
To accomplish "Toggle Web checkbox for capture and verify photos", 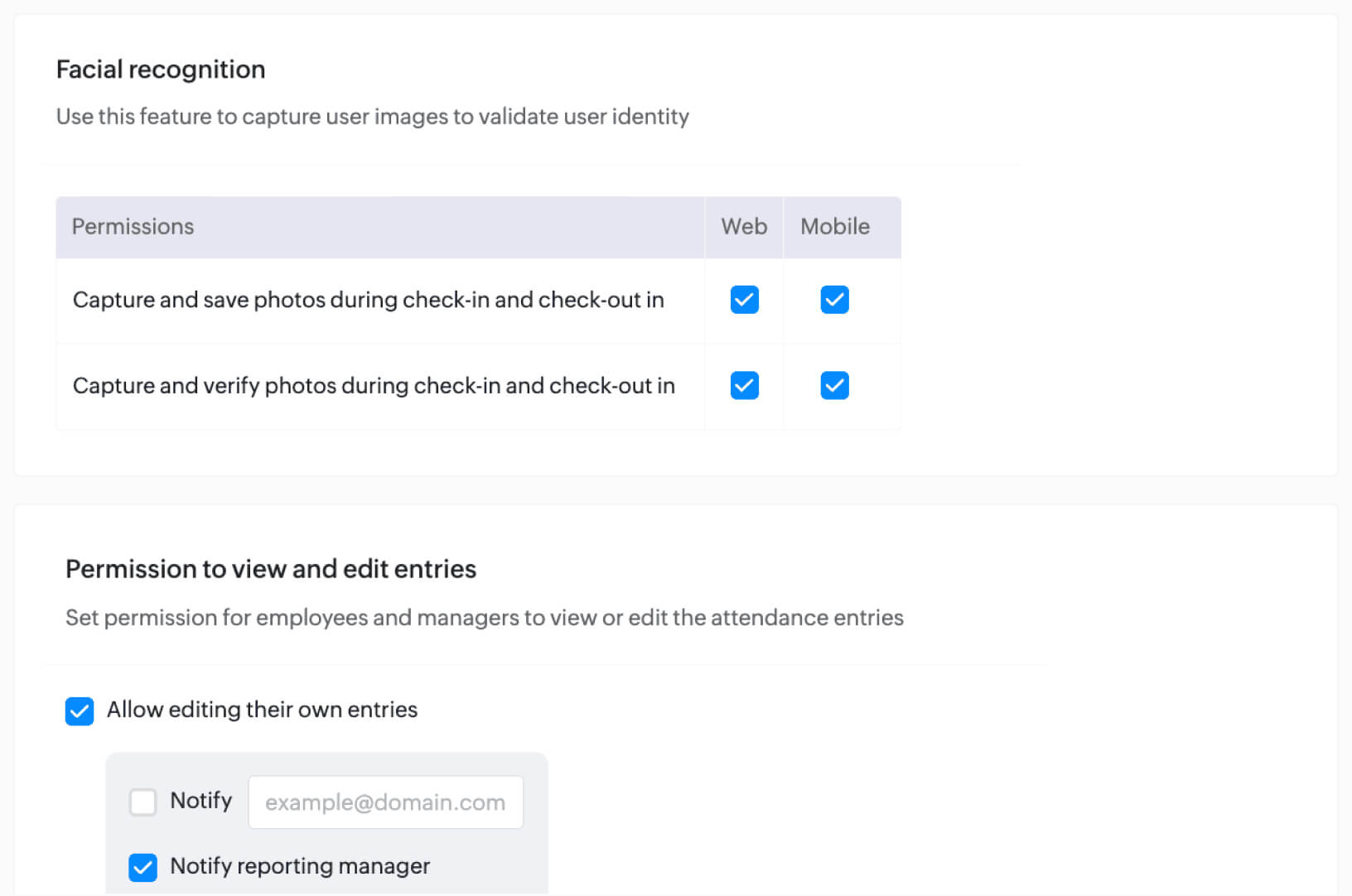I will click(x=744, y=386).
